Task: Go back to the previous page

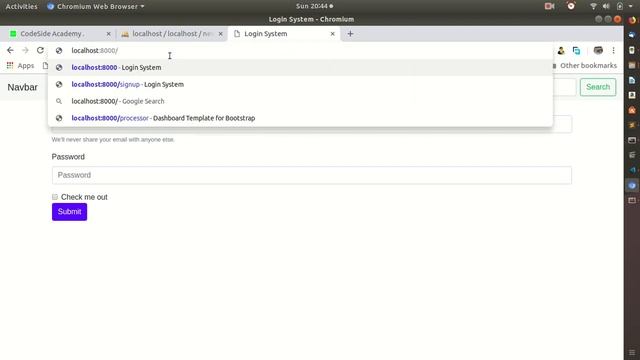Action: point(10,50)
